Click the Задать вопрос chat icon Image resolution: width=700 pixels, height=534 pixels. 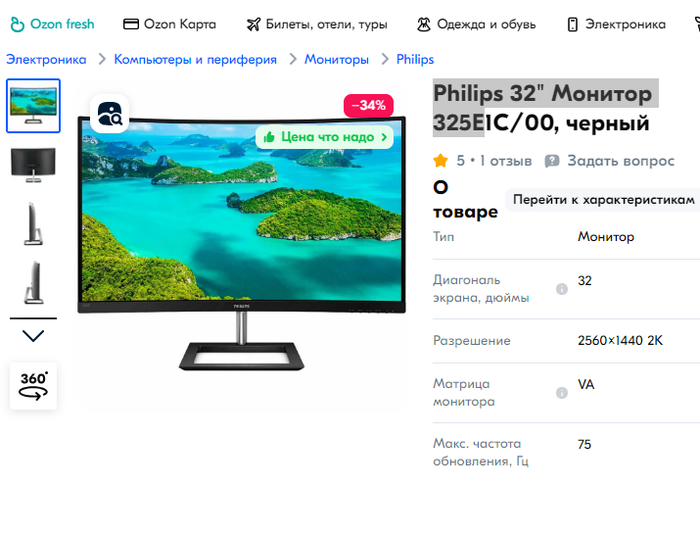coord(552,161)
